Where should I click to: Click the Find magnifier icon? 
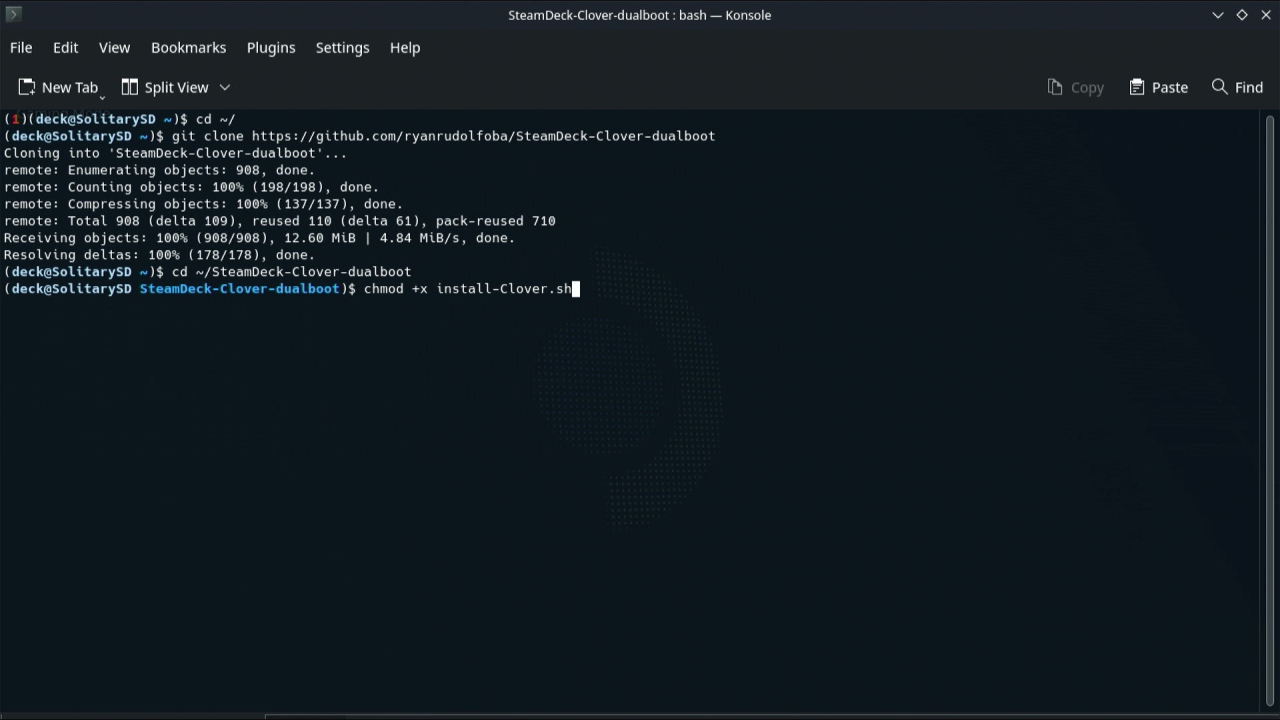coord(1219,87)
